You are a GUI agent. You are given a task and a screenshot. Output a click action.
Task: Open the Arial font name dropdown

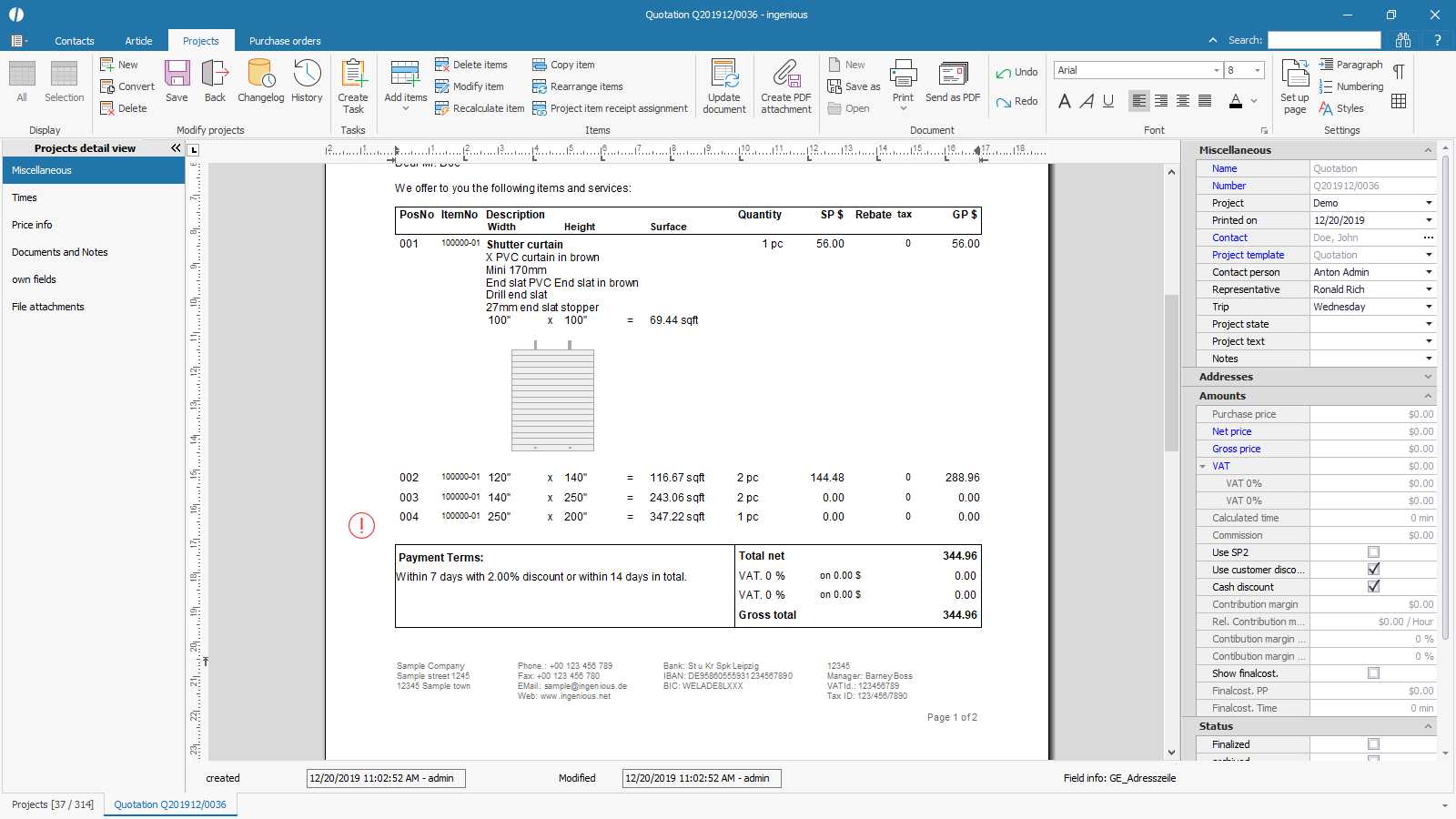(1216, 70)
